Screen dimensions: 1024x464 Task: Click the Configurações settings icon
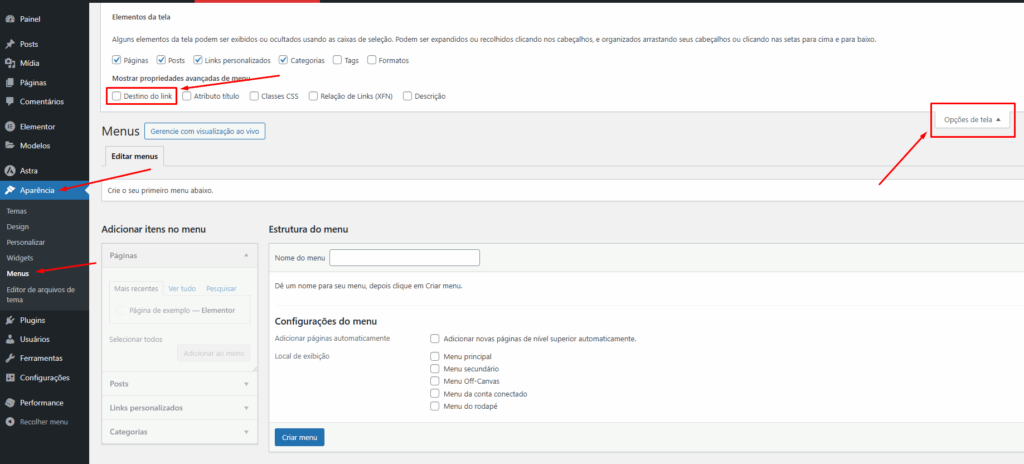point(10,378)
